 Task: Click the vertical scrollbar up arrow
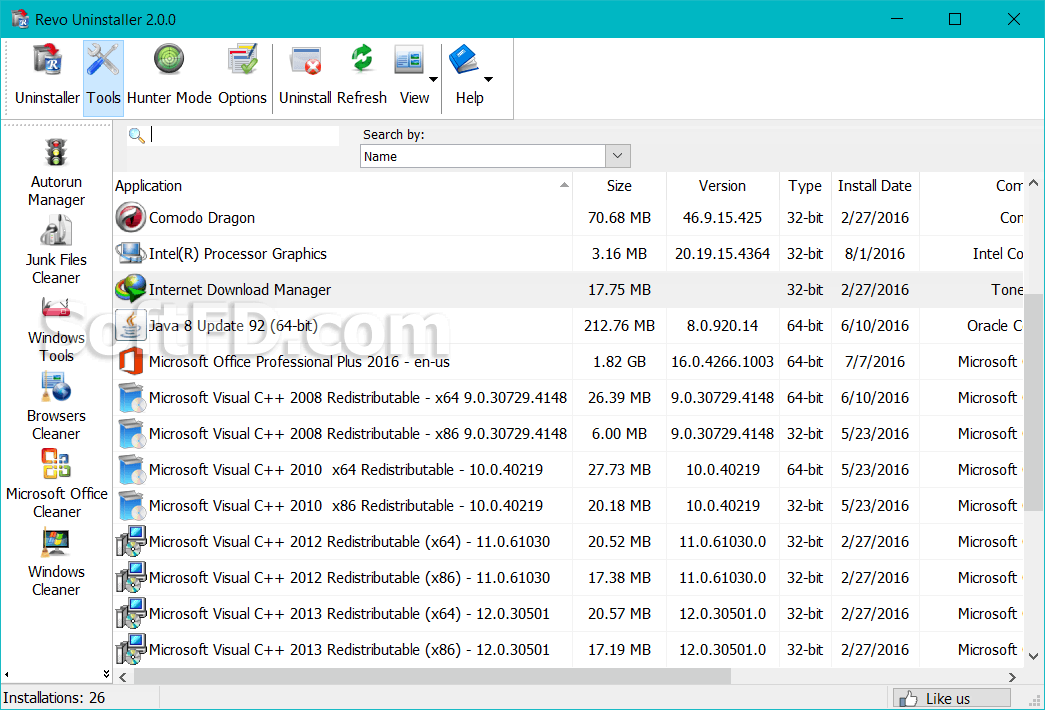1034,183
